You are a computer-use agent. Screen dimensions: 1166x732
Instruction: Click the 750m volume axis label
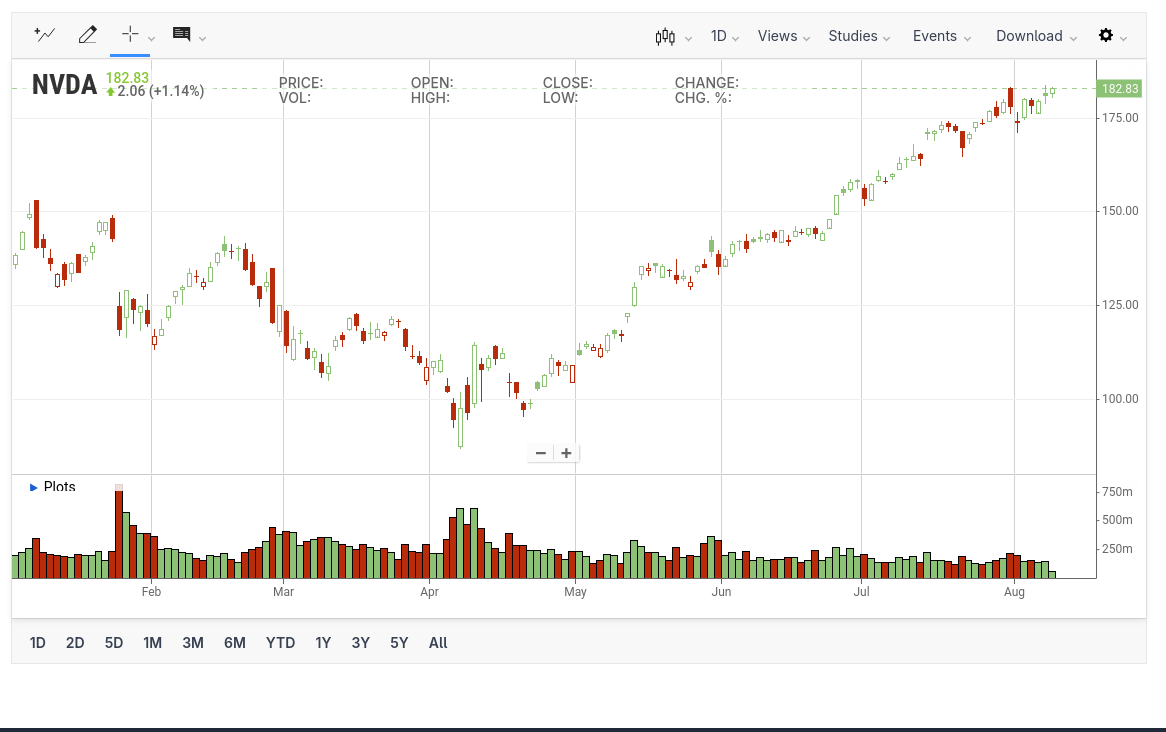(x=1117, y=492)
